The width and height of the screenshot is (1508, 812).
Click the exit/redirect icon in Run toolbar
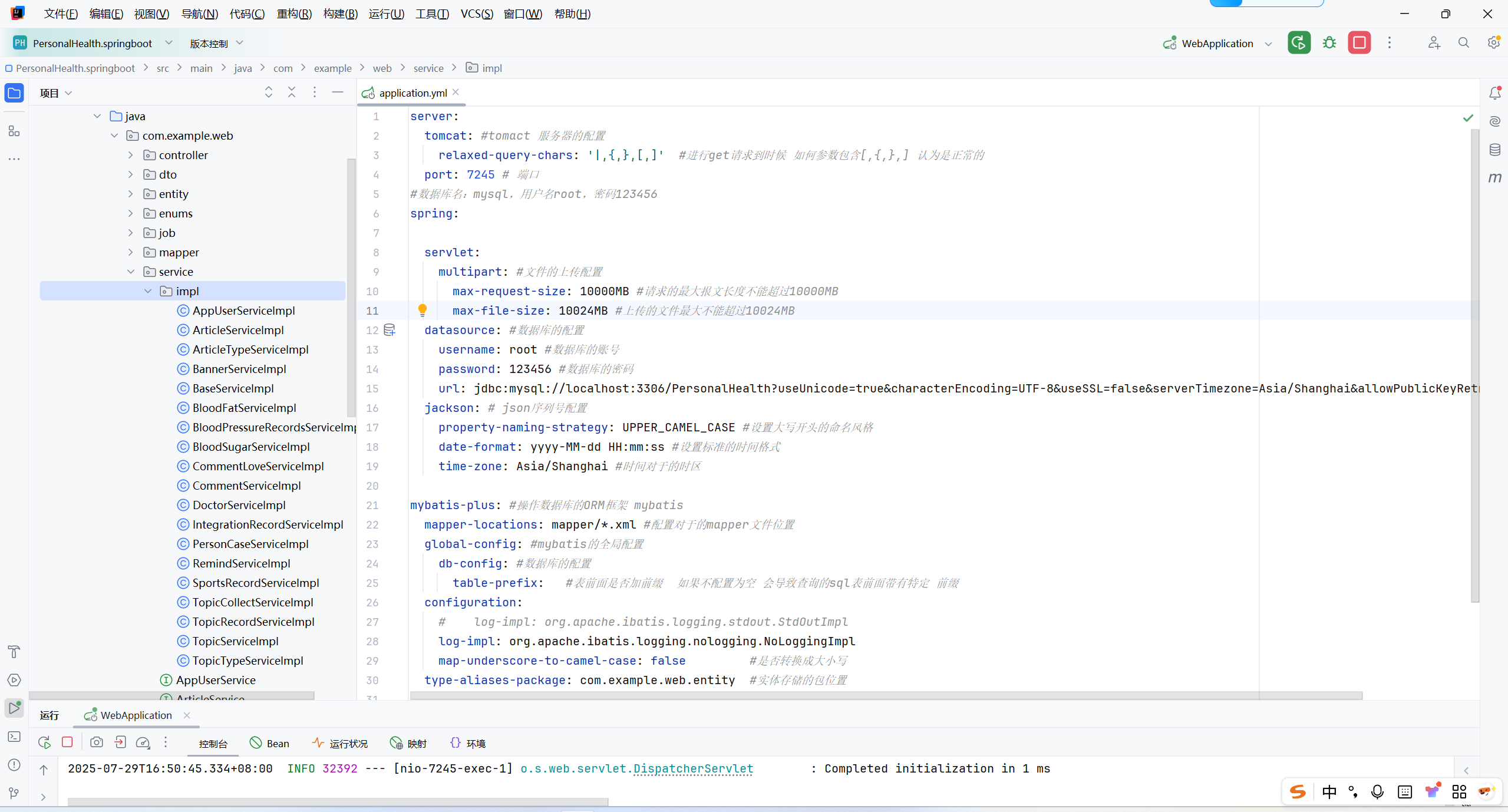pyautogui.click(x=120, y=742)
